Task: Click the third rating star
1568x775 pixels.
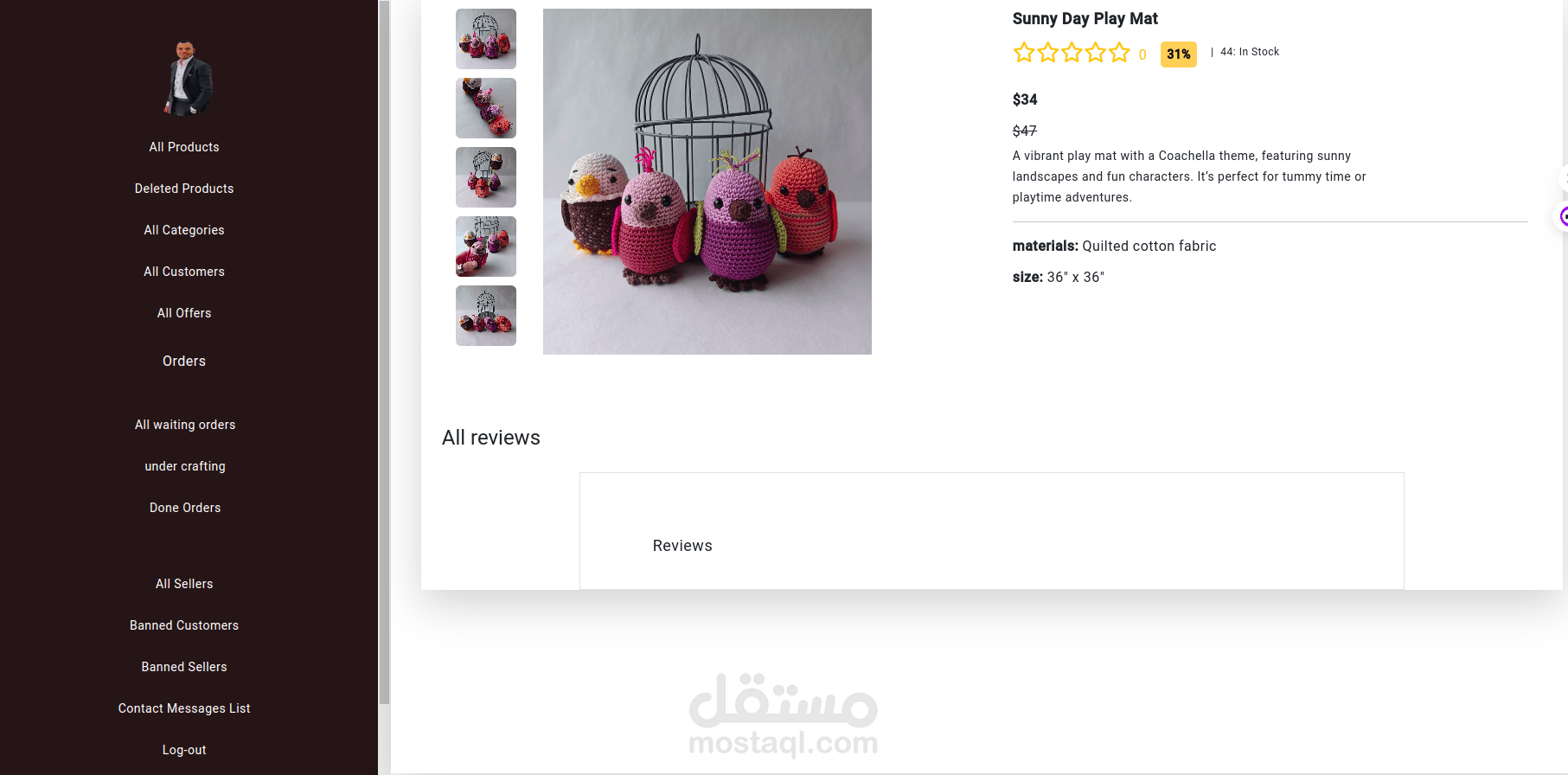Action: tap(1072, 53)
